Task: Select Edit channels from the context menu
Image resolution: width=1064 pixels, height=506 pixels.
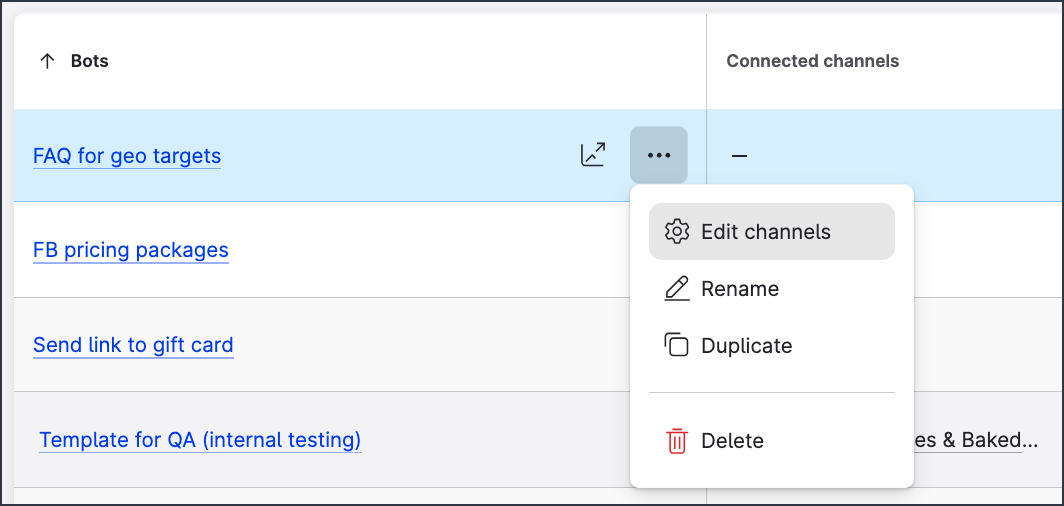Action: click(x=766, y=232)
